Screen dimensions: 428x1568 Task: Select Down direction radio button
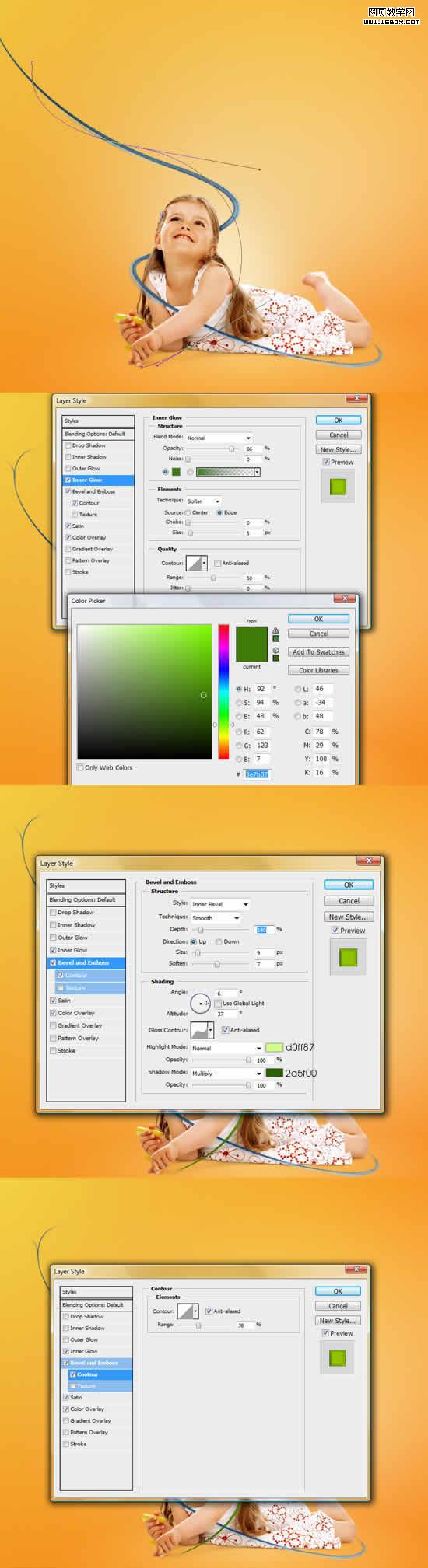point(218,941)
